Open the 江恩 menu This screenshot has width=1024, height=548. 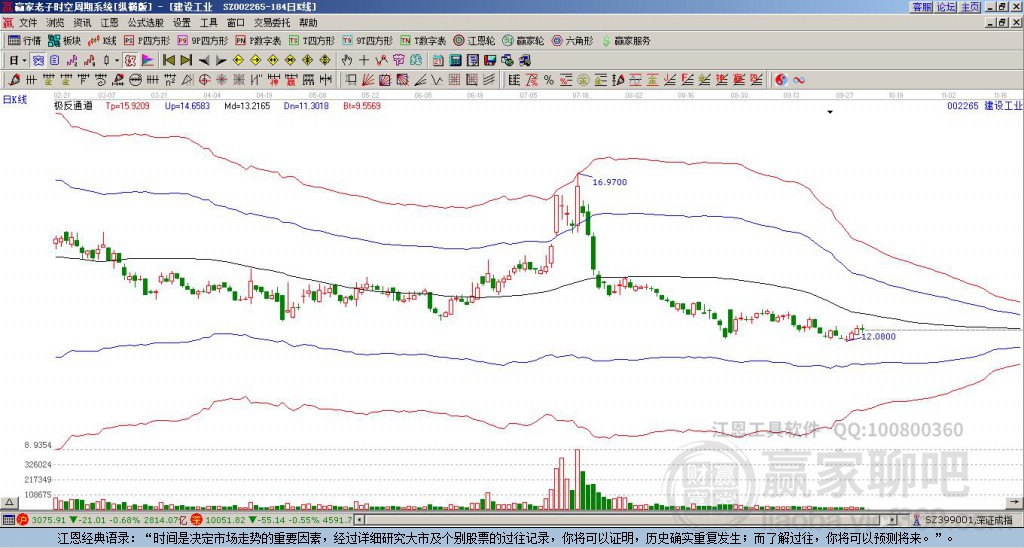(109, 23)
